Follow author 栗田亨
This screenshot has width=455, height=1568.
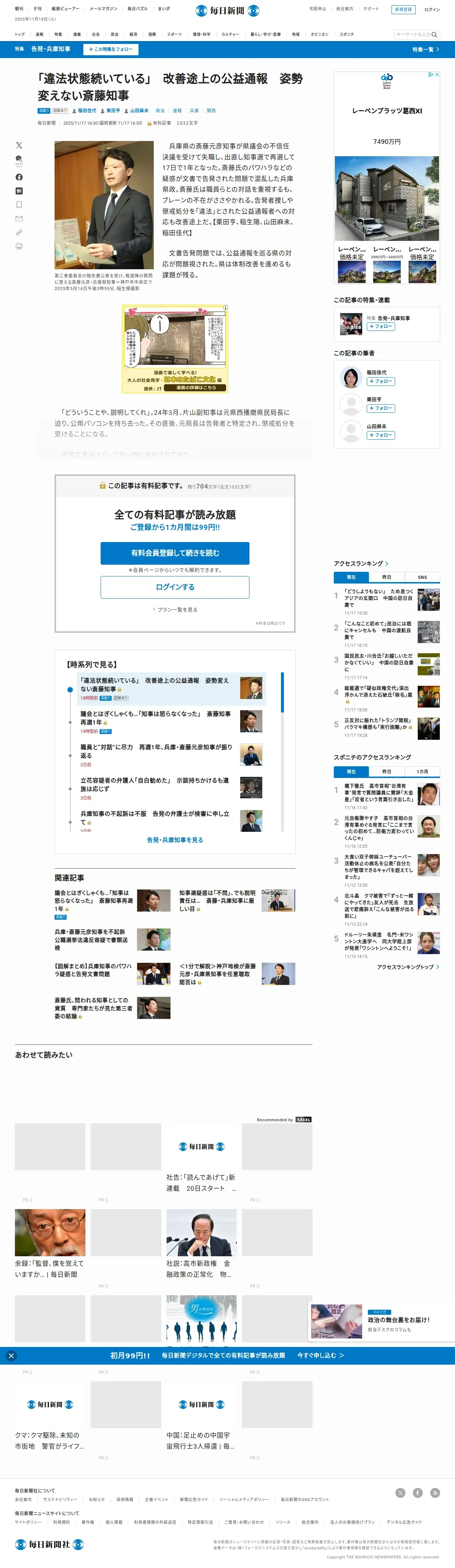click(381, 408)
